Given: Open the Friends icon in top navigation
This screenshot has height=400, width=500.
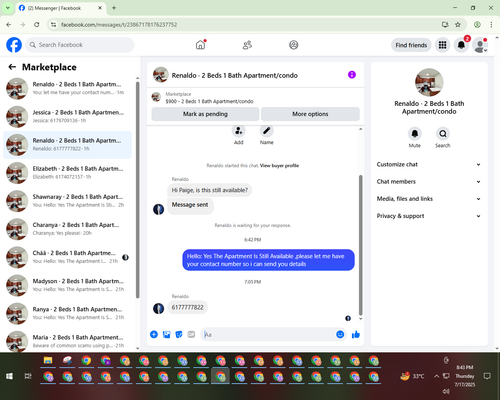Looking at the screenshot, I should click(247, 45).
